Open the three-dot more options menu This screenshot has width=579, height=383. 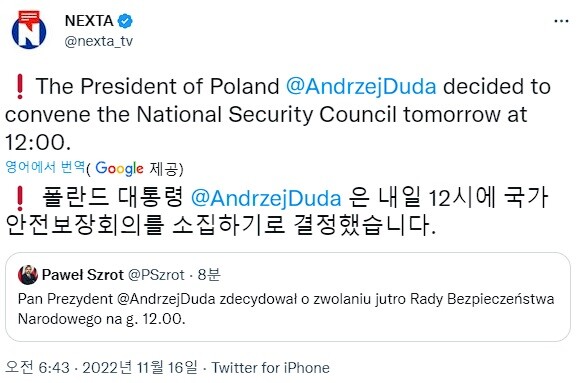[x=561, y=21]
